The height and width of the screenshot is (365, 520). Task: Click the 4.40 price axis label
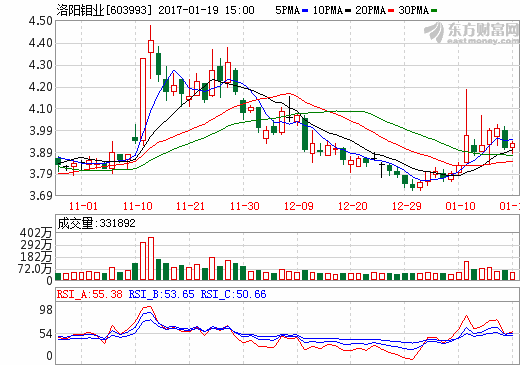click(41, 43)
